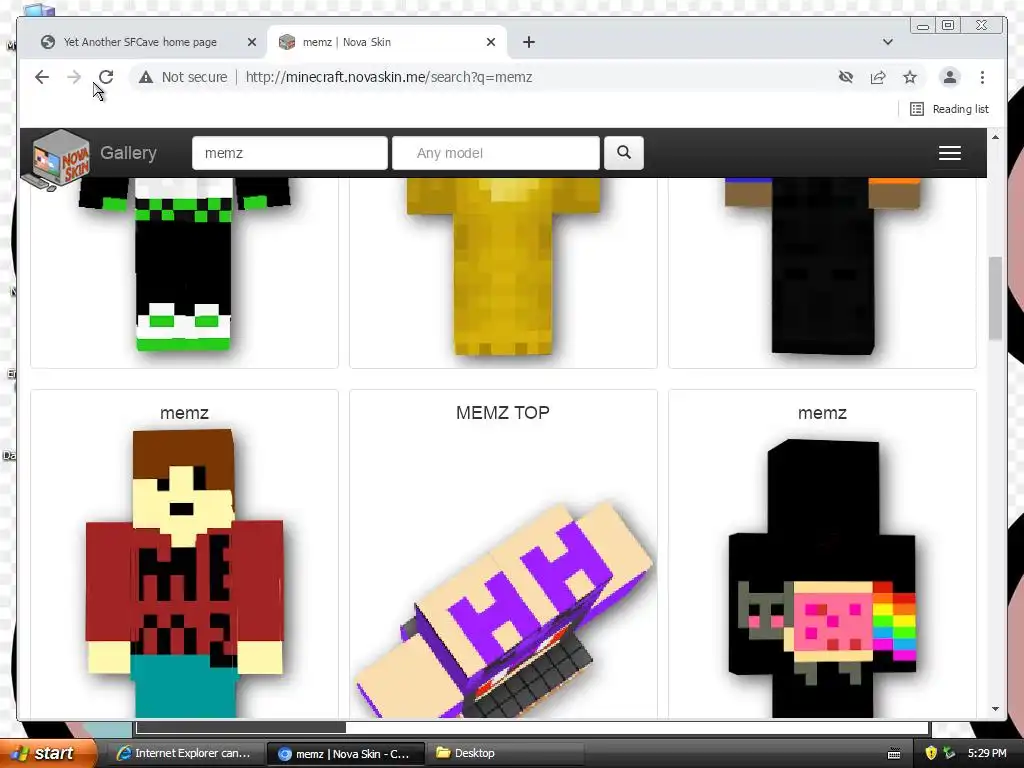Click the address bar URL
Viewport: 1024px width, 768px height.
[x=389, y=77]
